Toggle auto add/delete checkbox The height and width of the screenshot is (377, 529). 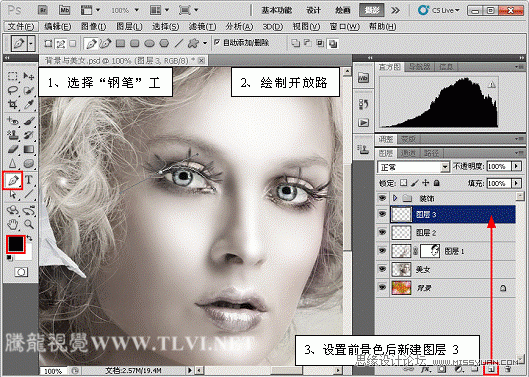pyautogui.click(x=217, y=43)
